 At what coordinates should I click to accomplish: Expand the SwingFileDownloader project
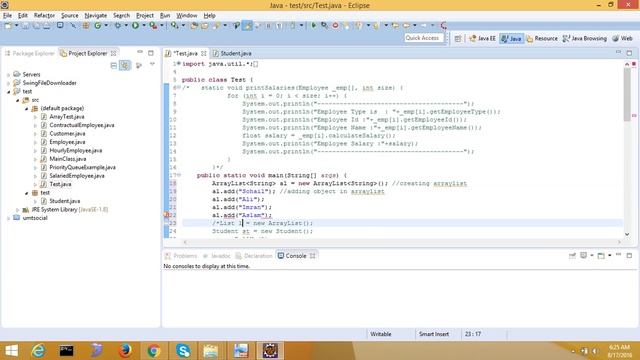(9, 83)
